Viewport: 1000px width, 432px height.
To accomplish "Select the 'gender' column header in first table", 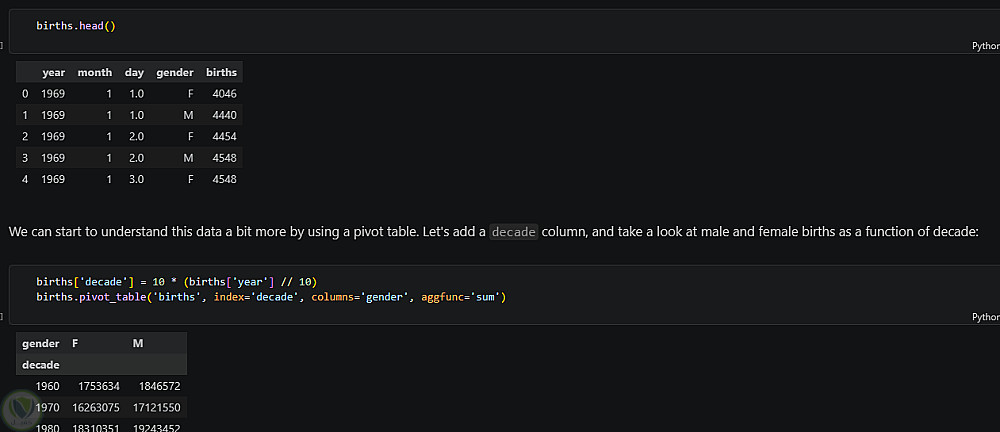I will [x=174, y=72].
